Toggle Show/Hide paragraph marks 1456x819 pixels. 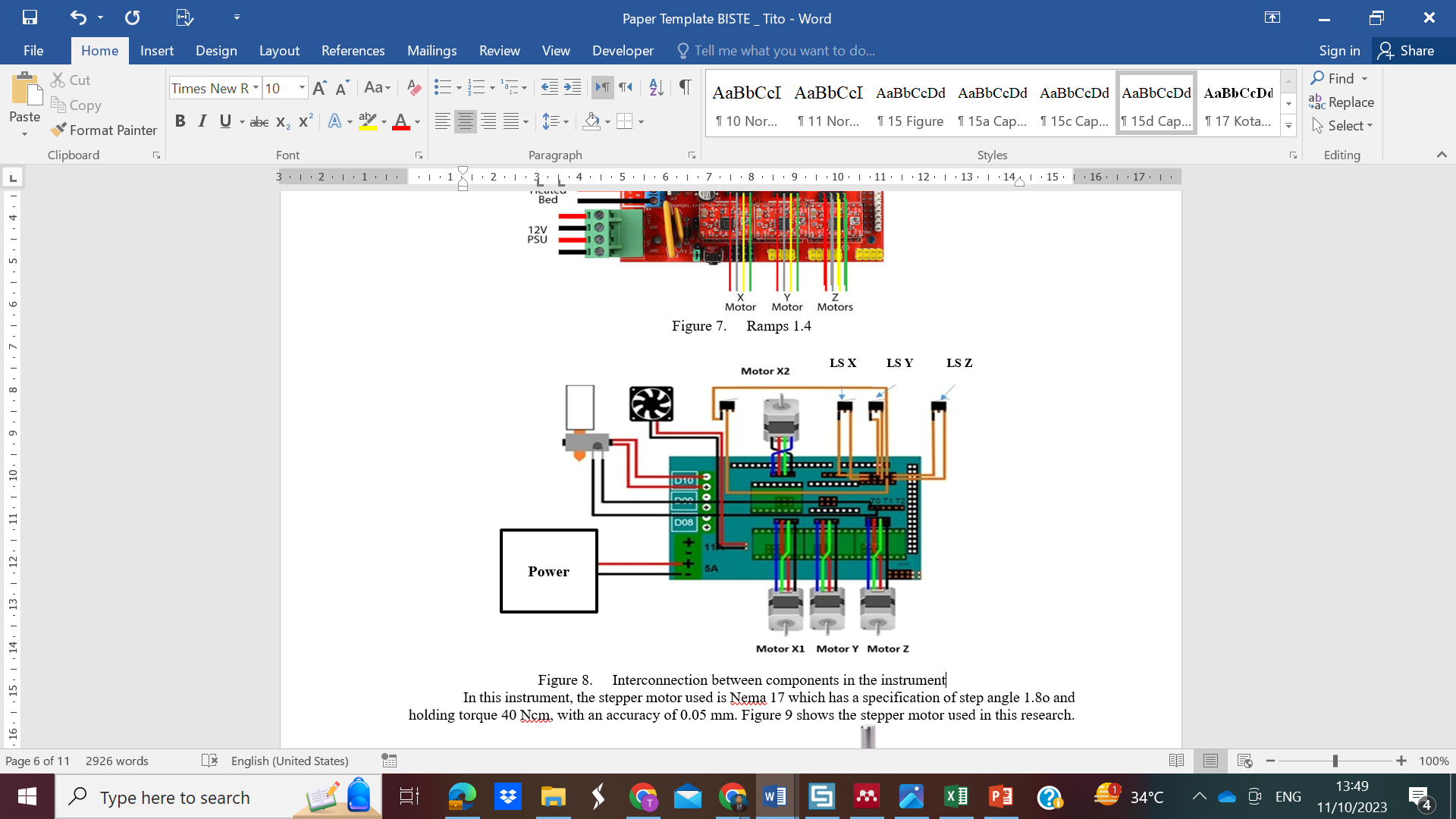click(685, 88)
